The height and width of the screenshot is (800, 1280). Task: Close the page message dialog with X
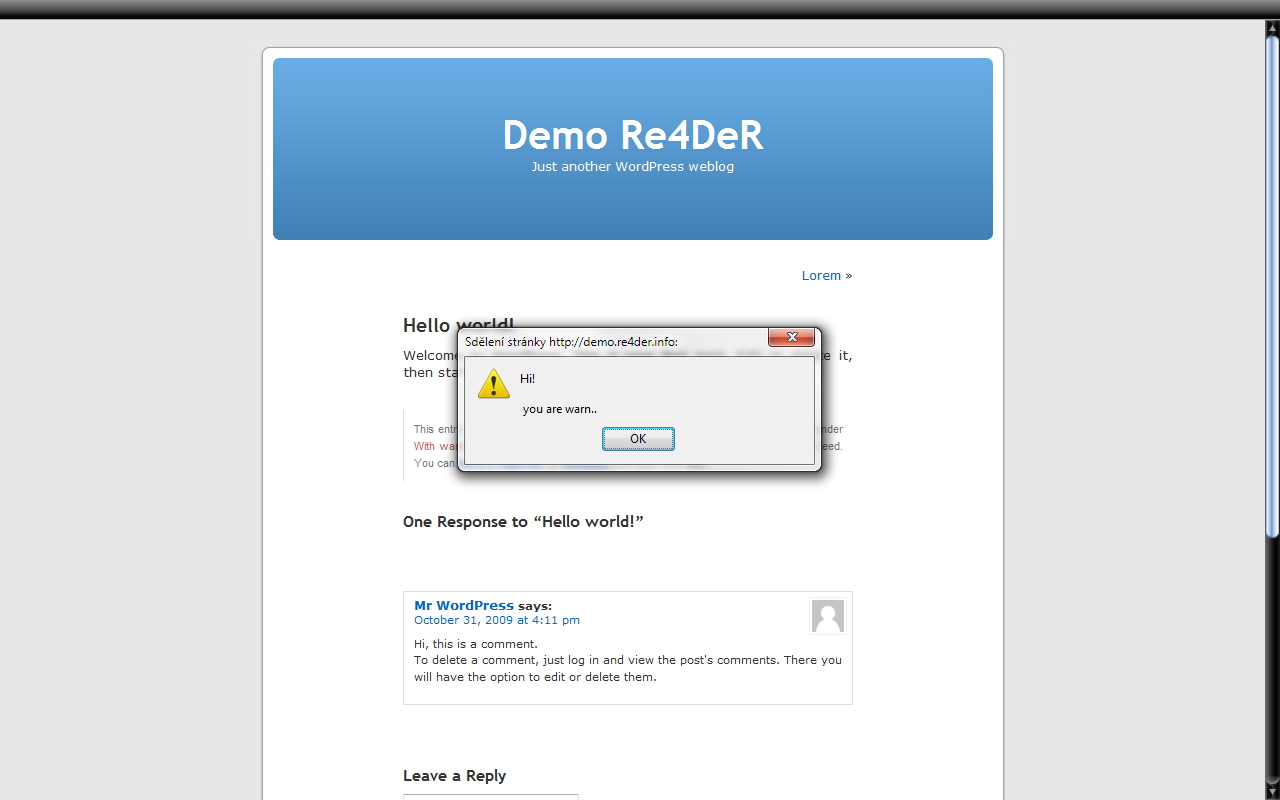click(x=791, y=338)
